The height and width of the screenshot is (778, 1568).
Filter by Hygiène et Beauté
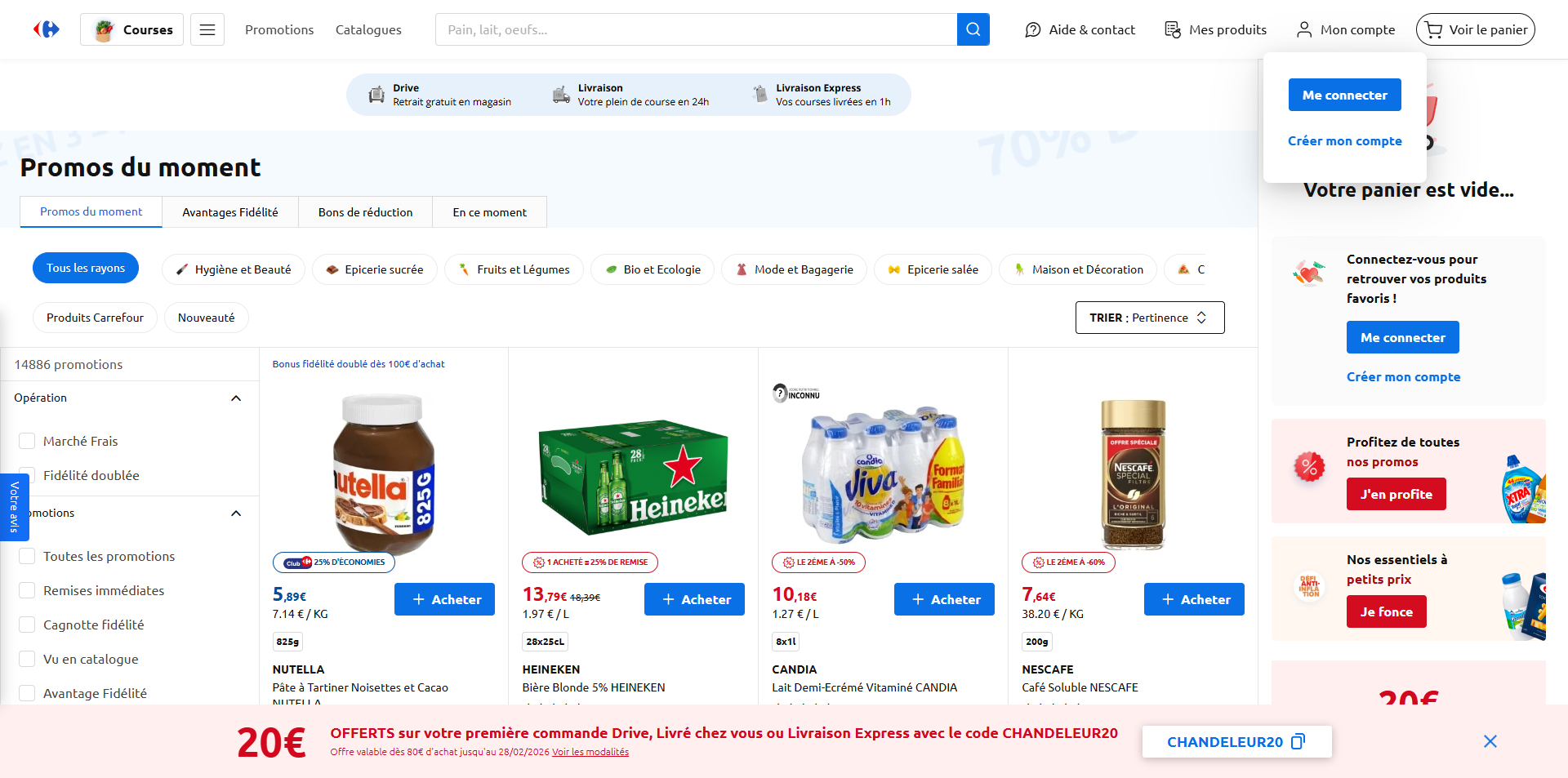[234, 269]
